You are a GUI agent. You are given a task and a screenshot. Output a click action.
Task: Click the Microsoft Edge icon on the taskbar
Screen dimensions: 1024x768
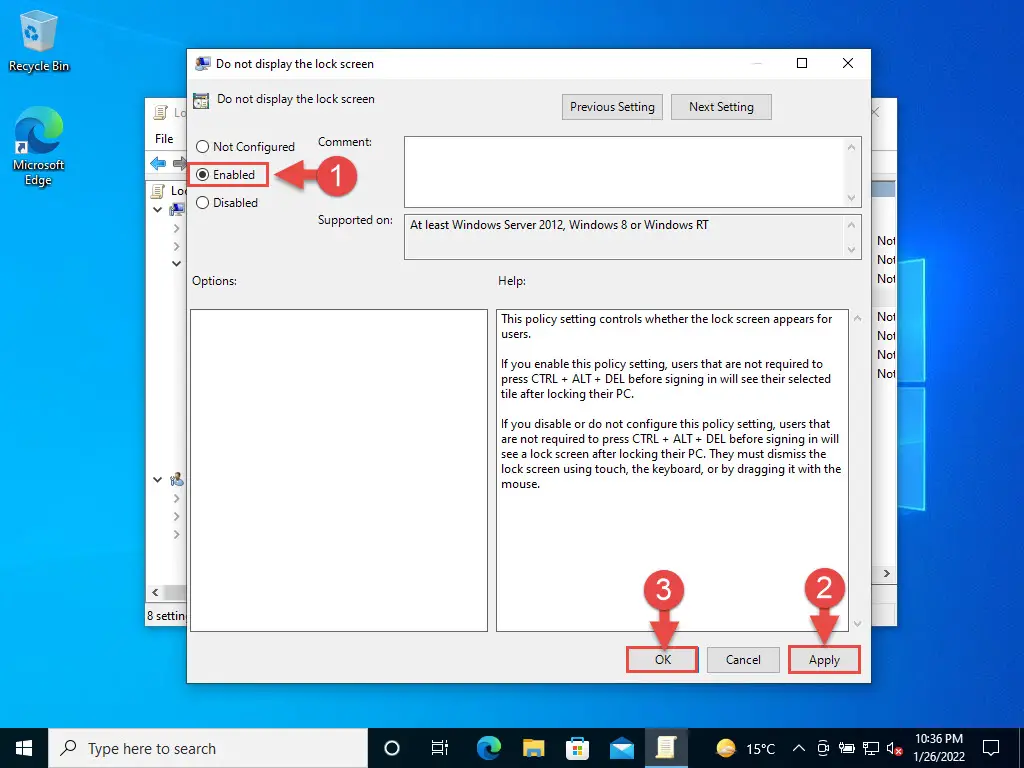pos(489,748)
